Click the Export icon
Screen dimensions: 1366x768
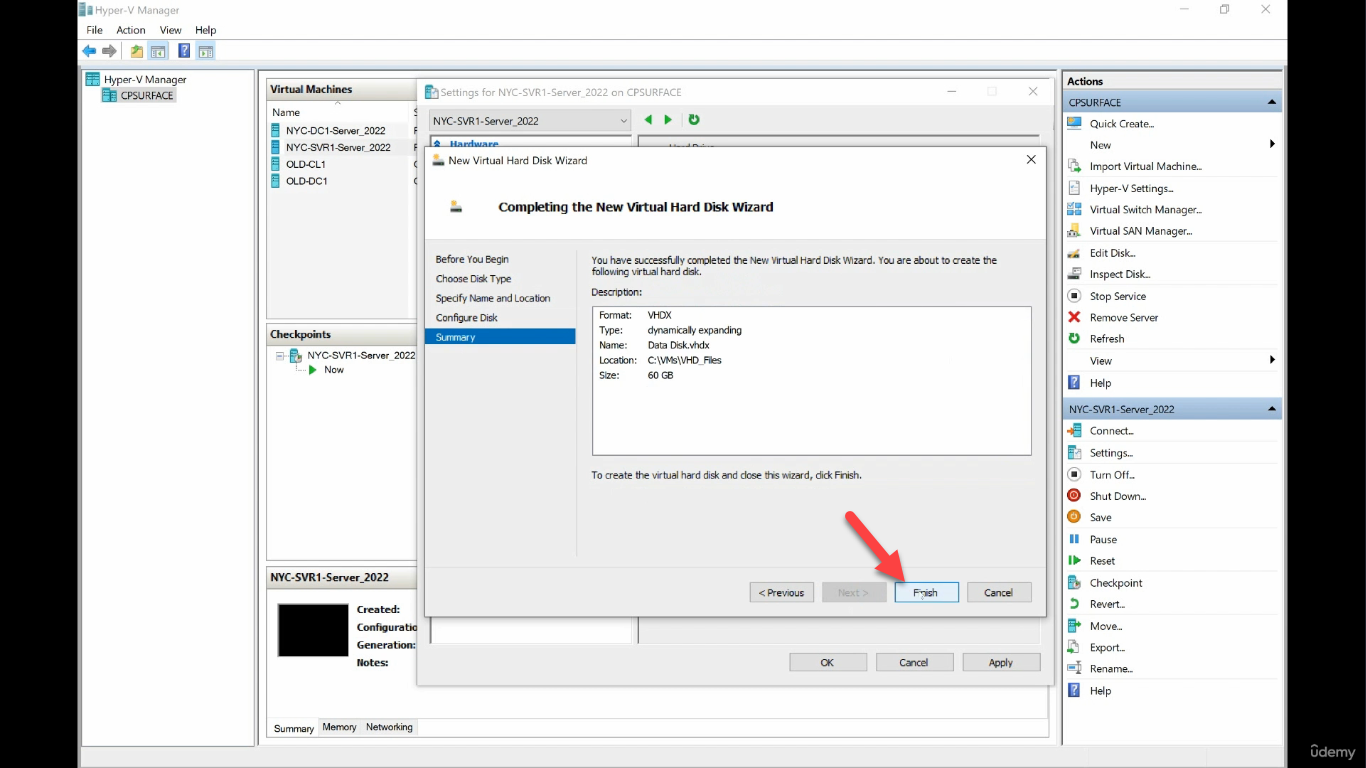(1074, 647)
